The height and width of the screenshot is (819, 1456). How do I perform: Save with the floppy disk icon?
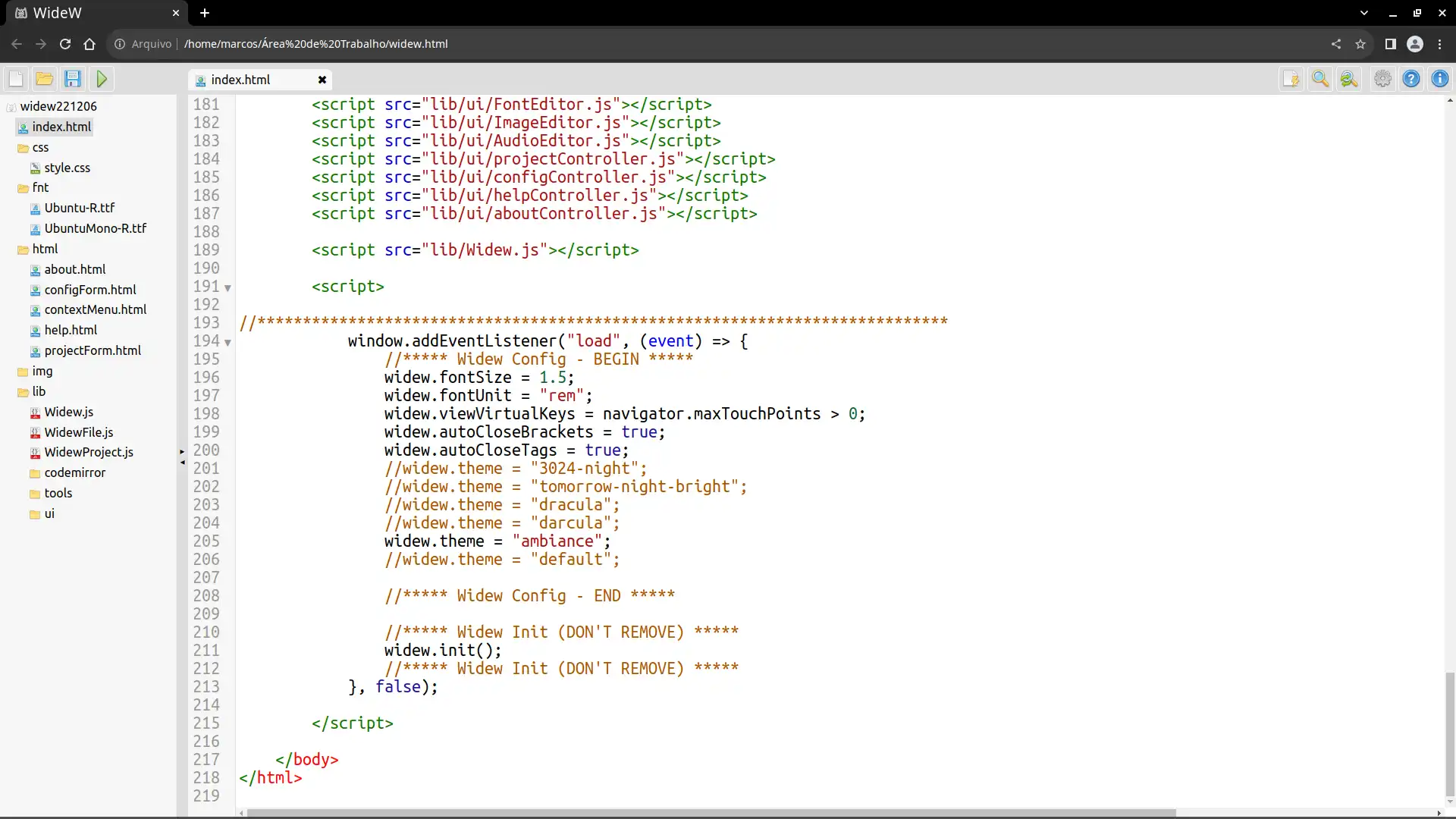click(73, 79)
